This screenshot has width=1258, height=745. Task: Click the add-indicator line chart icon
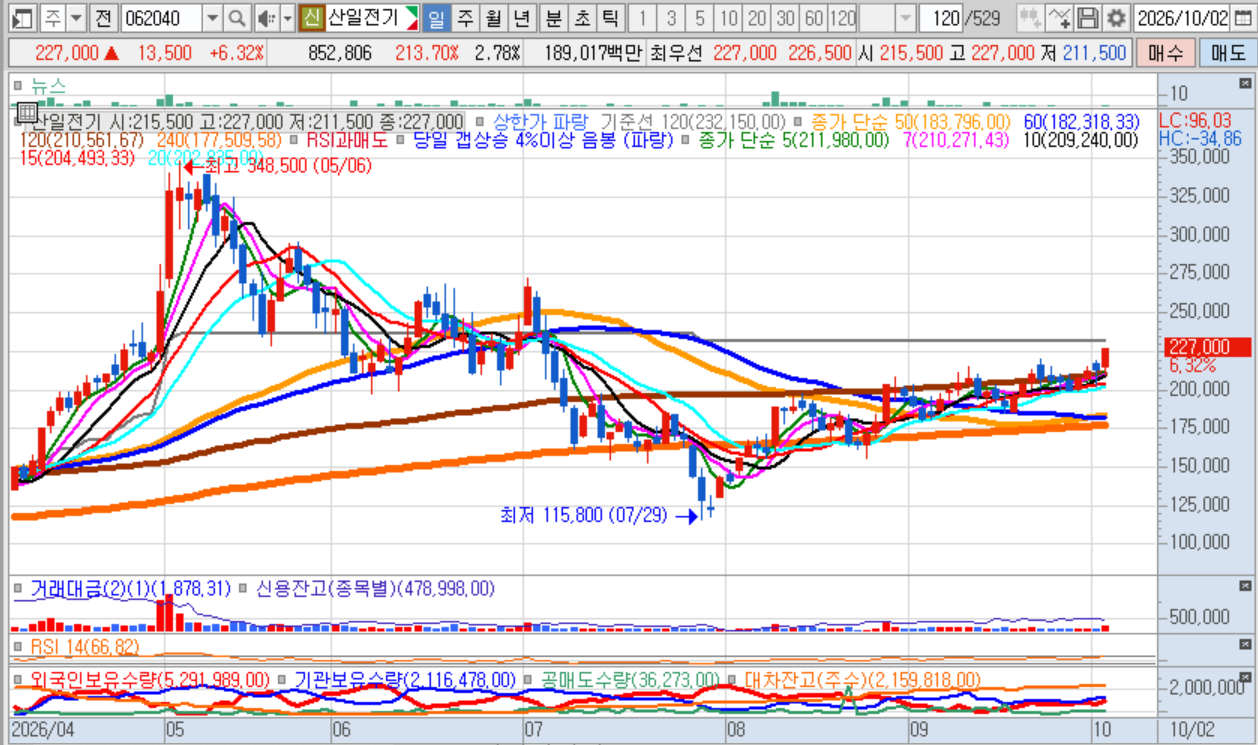(x=1060, y=18)
